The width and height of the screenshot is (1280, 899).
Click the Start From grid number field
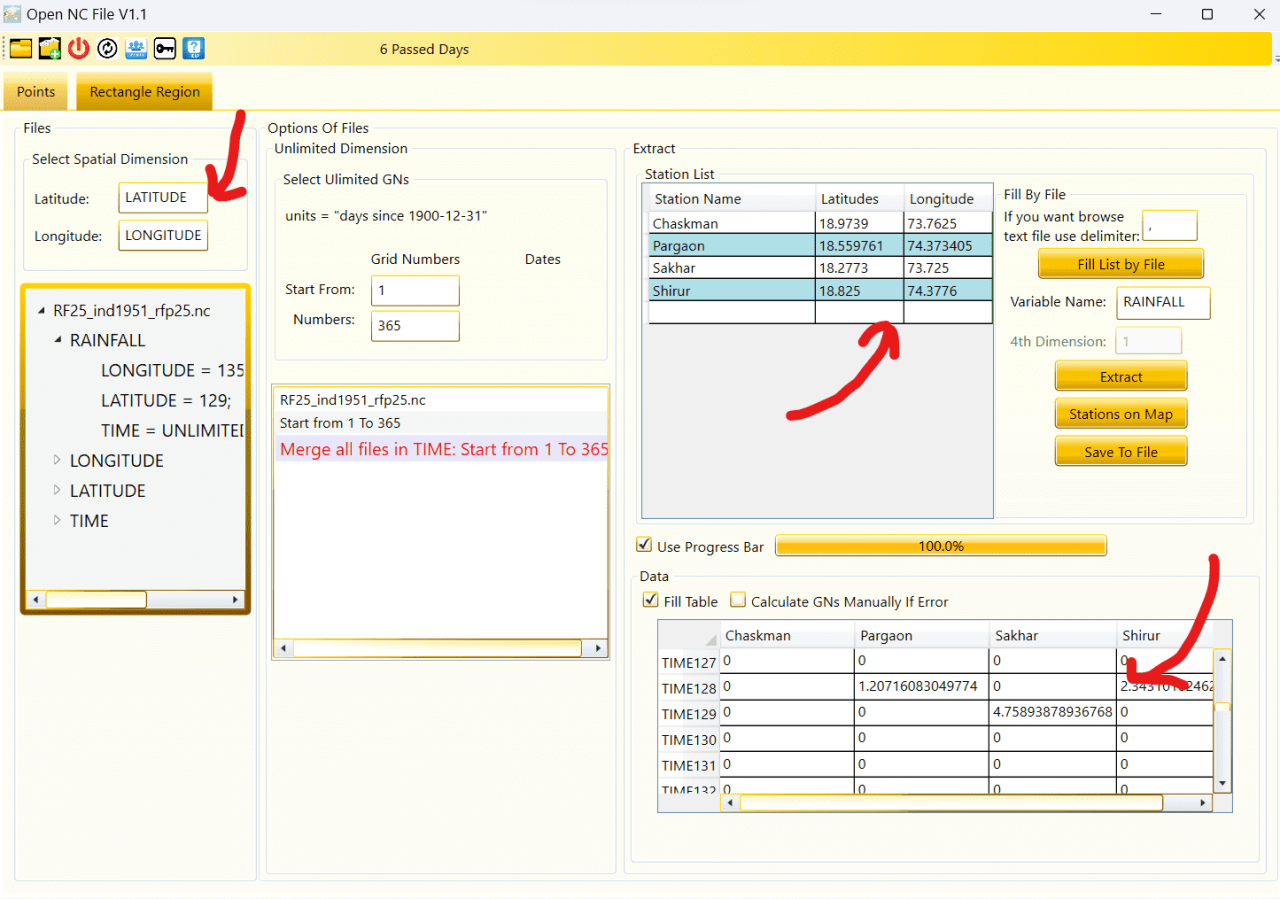pyautogui.click(x=415, y=291)
